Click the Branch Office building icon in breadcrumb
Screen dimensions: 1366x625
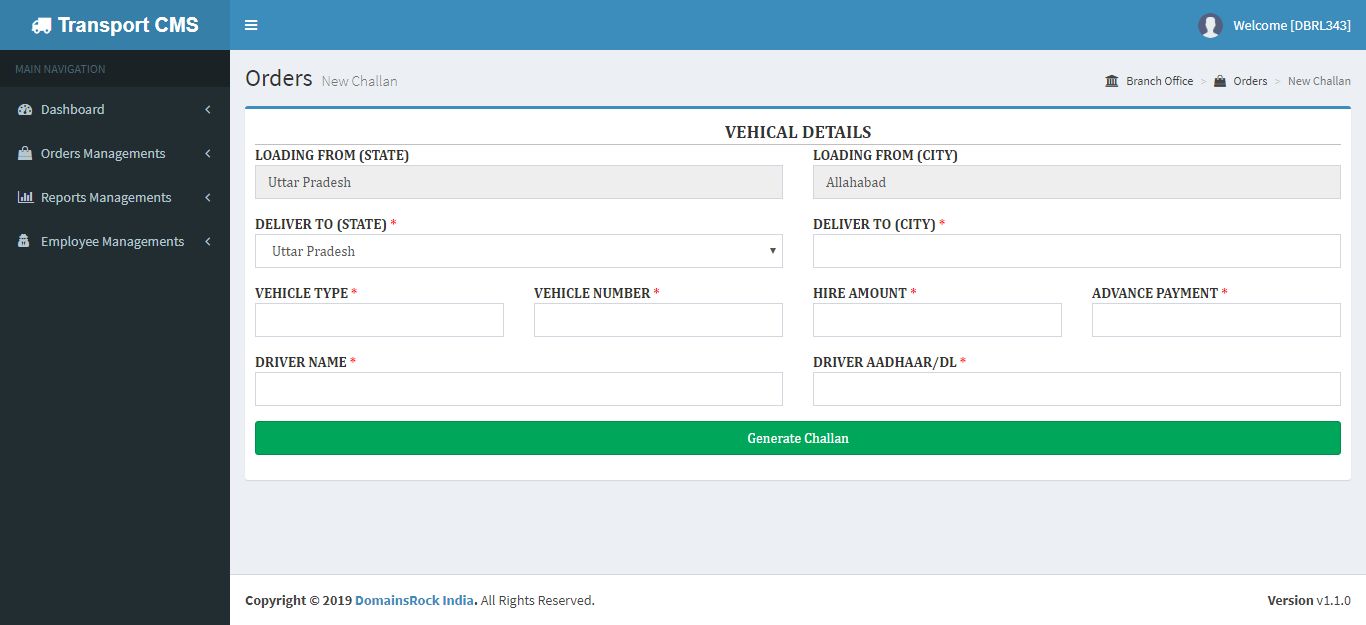coord(1112,81)
